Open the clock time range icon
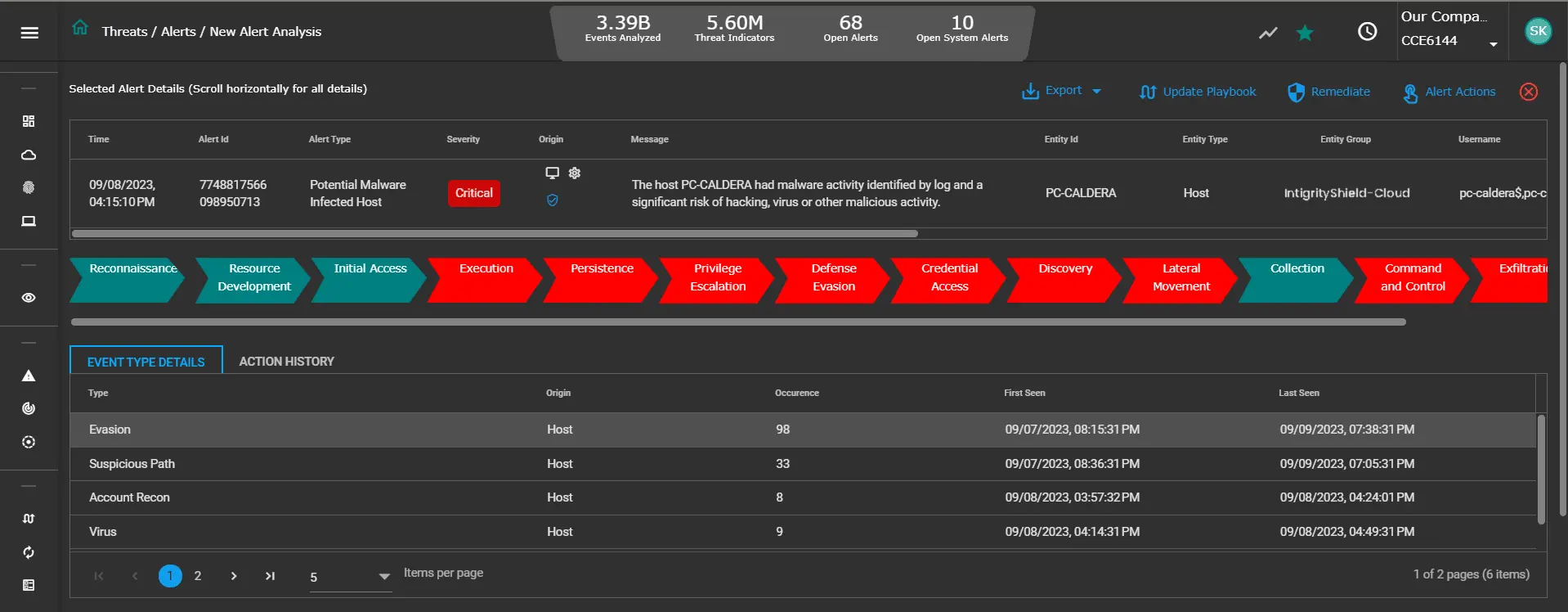This screenshot has height=612, width=1568. coord(1368,31)
